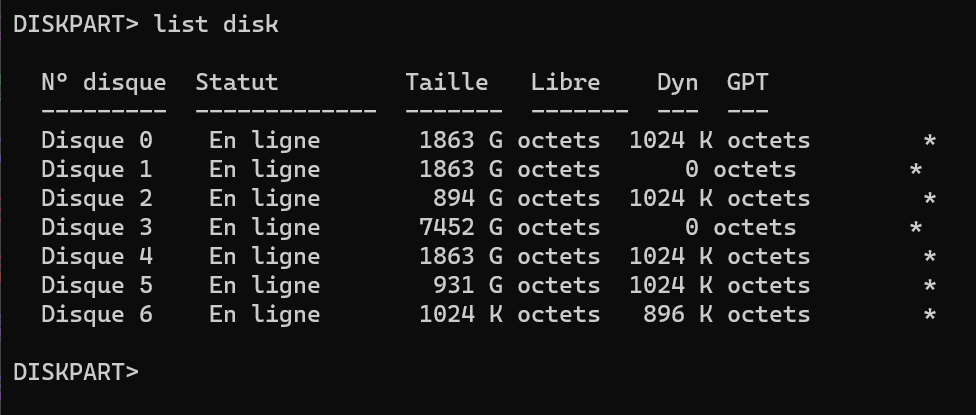Click the 'Libre' column header
The image size is (976, 415).
tap(565, 82)
